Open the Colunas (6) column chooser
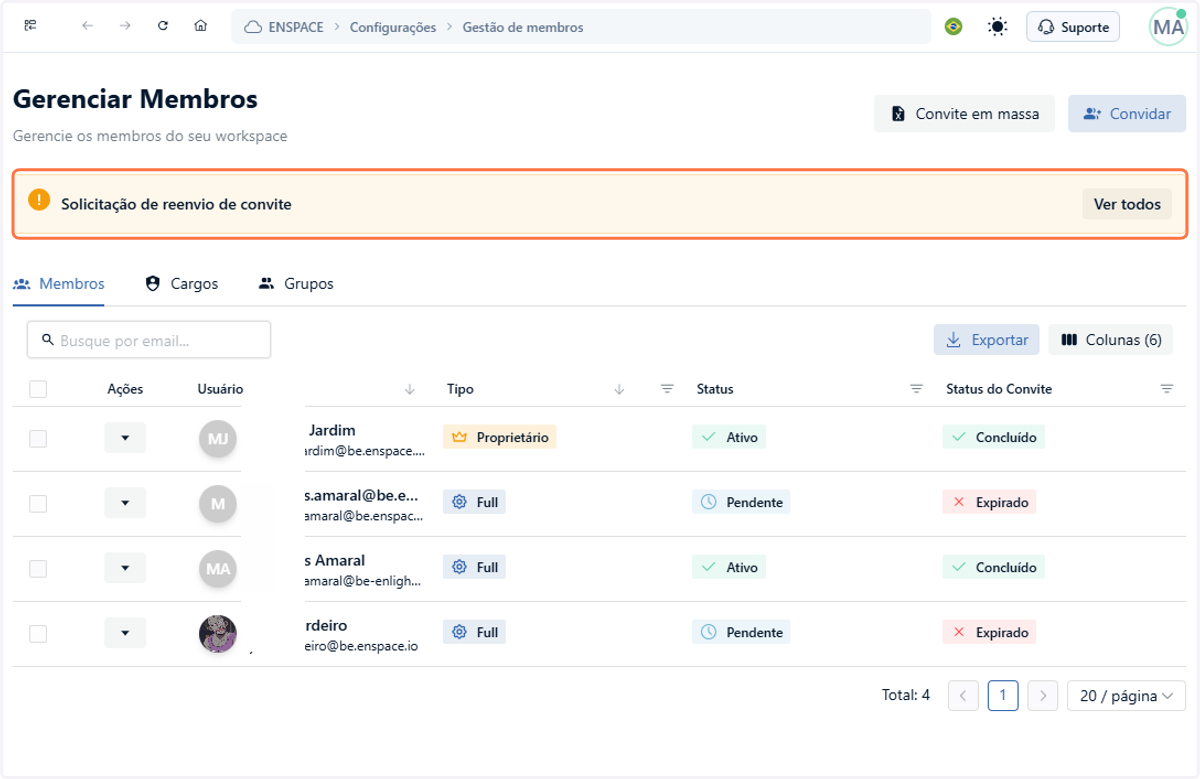Image resolution: width=1200 pixels, height=779 pixels. [x=1110, y=340]
